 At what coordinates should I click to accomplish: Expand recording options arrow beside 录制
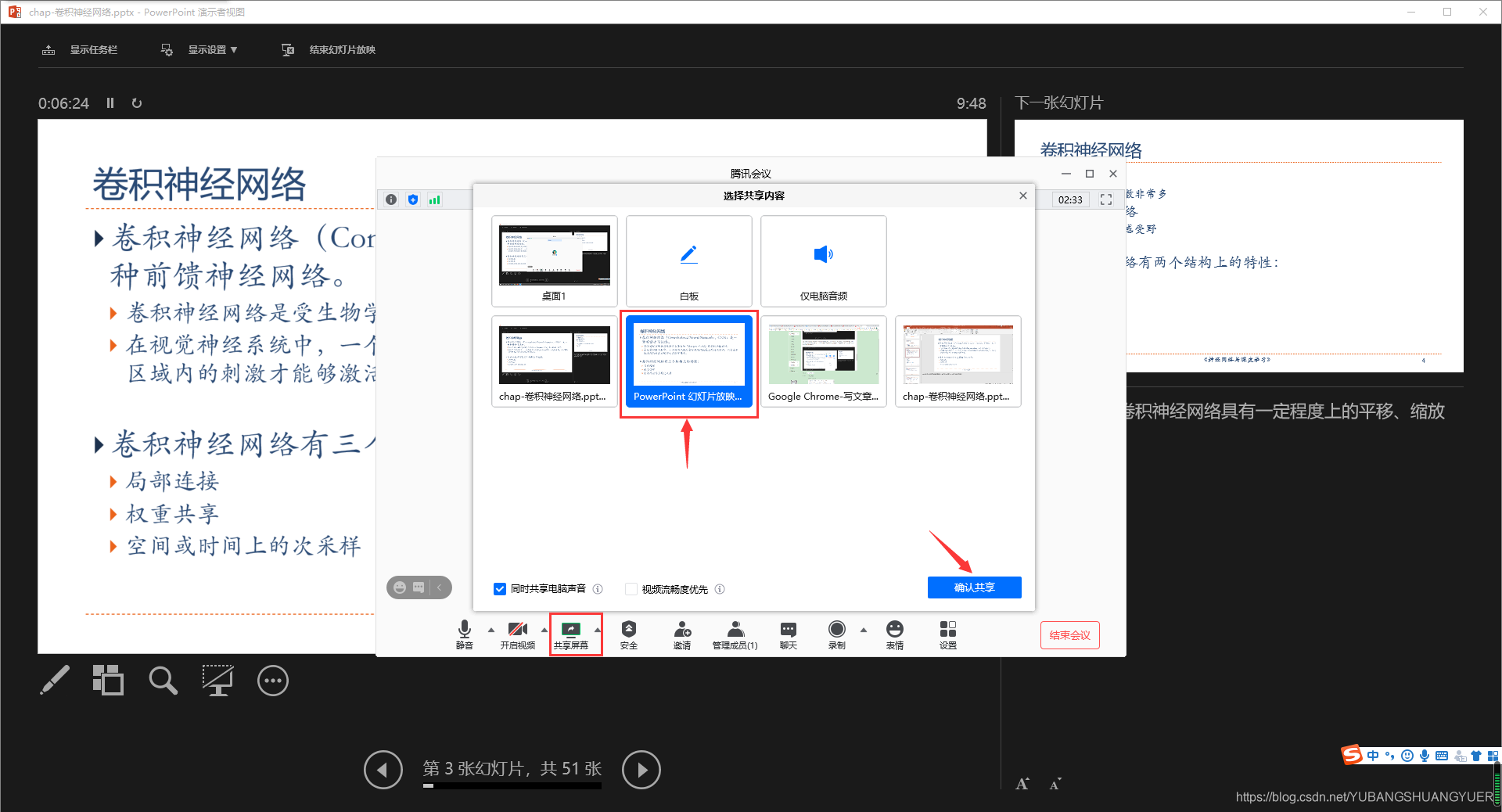(864, 630)
